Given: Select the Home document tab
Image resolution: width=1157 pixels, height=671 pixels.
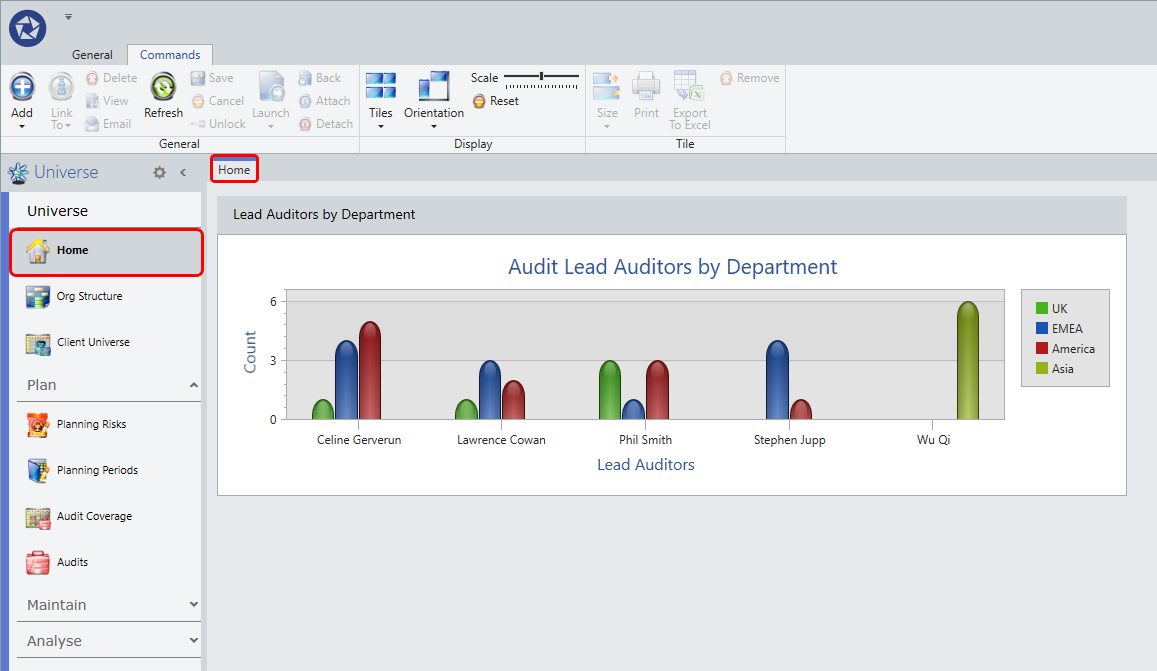Looking at the screenshot, I should pos(234,170).
